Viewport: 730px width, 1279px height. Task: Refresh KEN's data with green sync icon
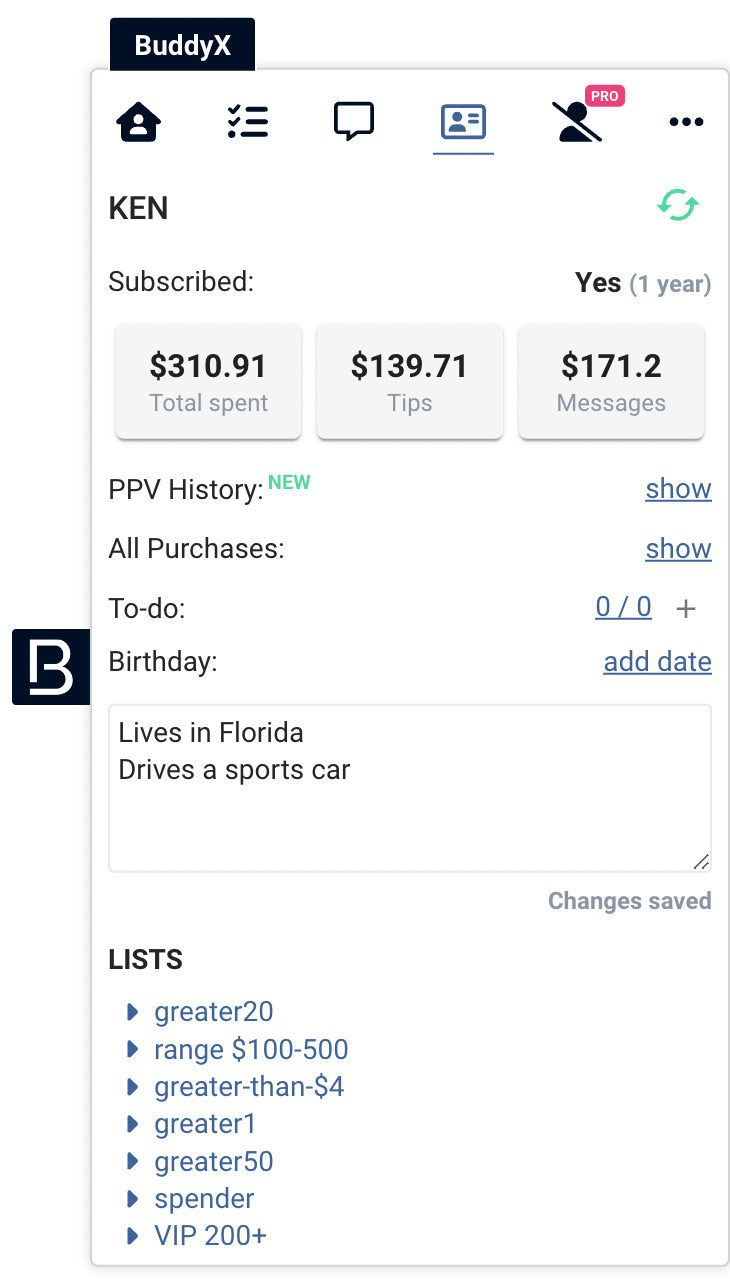pyautogui.click(x=678, y=206)
